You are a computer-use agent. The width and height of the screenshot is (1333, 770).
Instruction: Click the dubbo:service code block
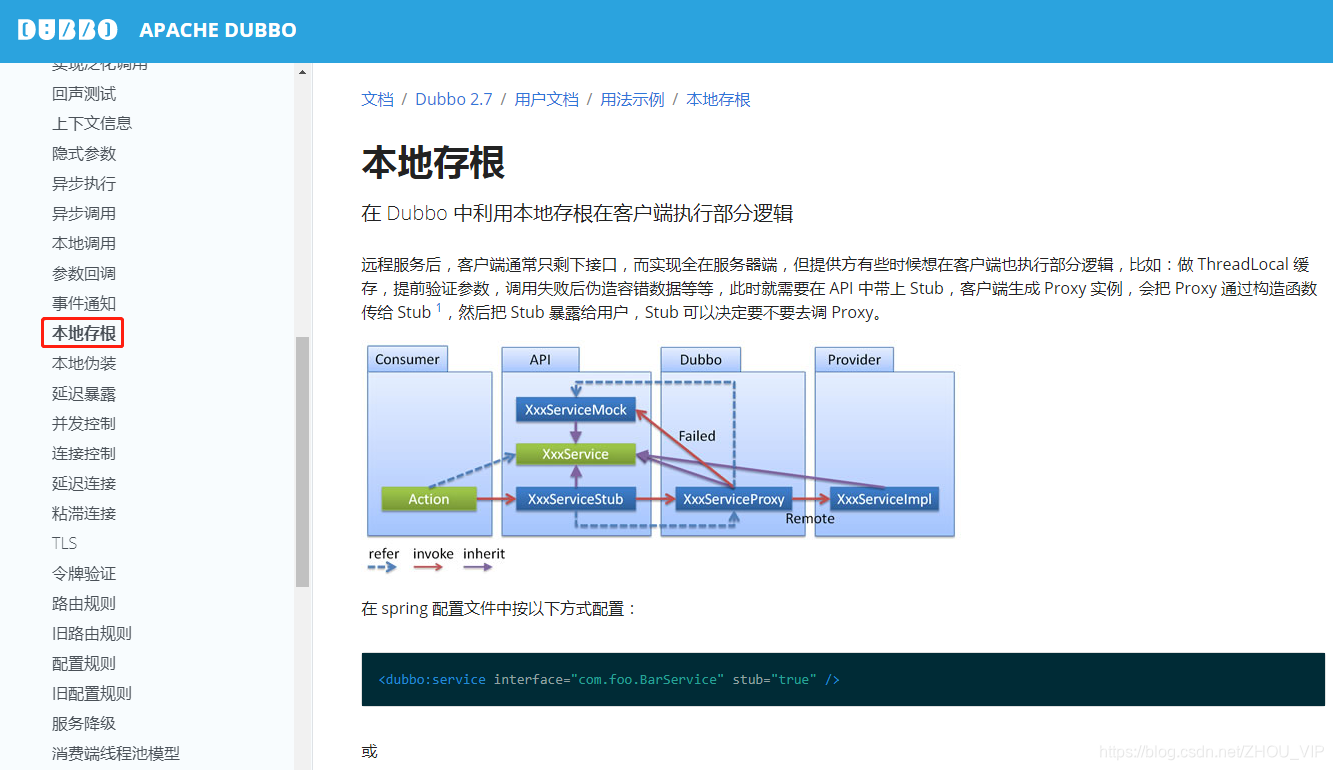pos(843,679)
